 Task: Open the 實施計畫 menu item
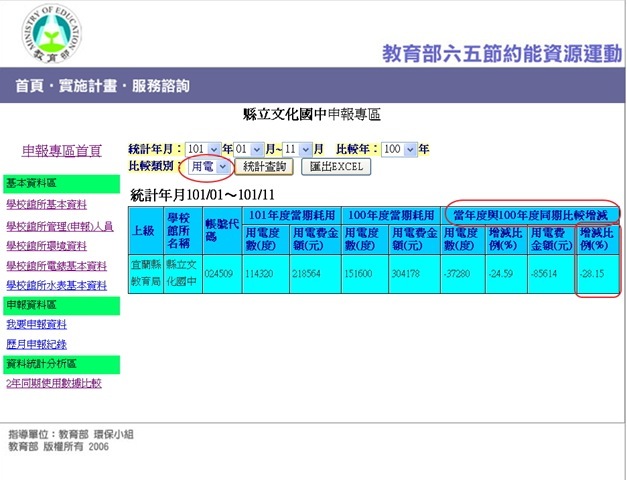[x=94, y=86]
